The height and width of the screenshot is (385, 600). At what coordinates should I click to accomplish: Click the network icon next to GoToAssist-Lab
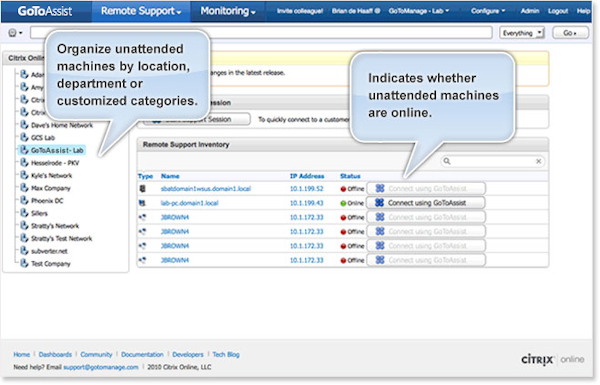pyautogui.click(x=24, y=150)
